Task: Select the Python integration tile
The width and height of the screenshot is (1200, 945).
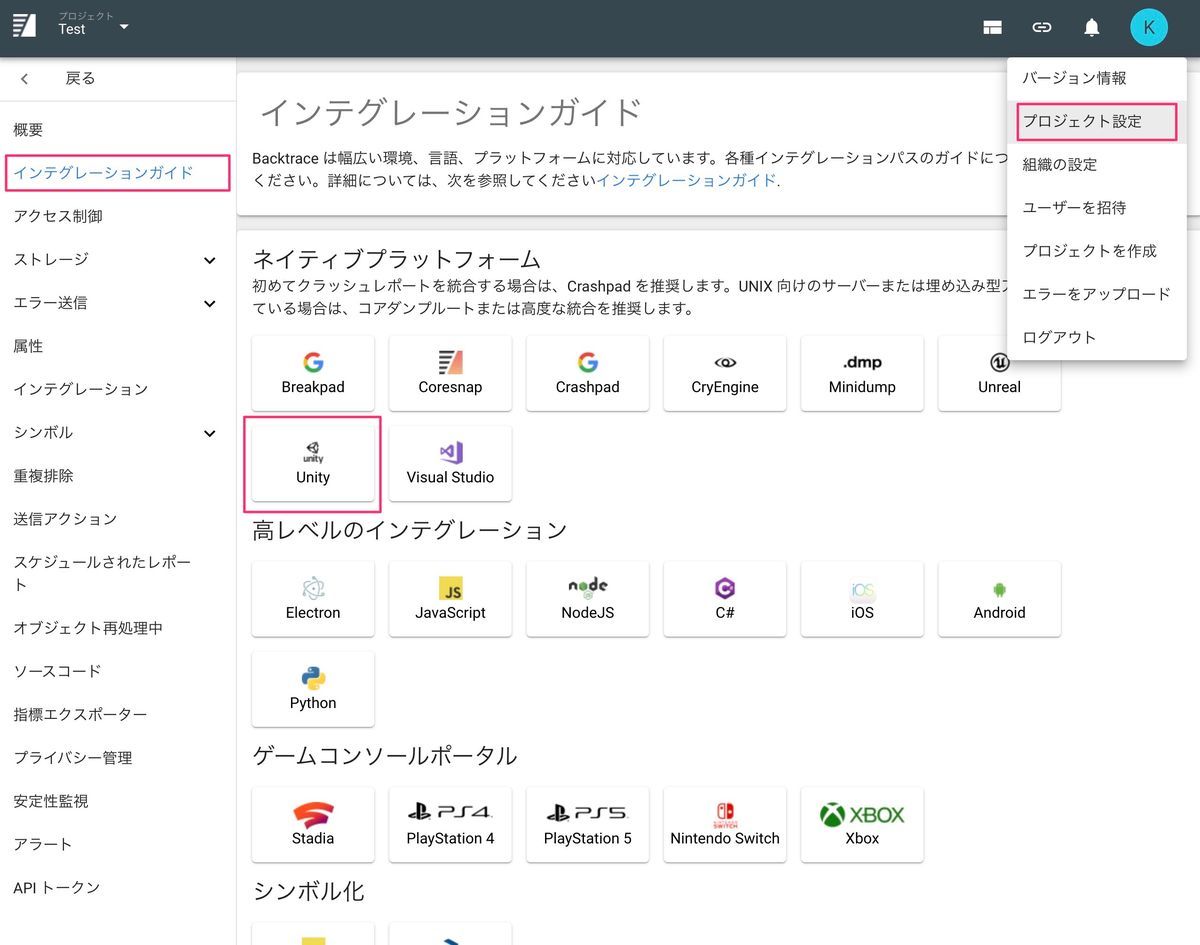Action: click(x=312, y=689)
